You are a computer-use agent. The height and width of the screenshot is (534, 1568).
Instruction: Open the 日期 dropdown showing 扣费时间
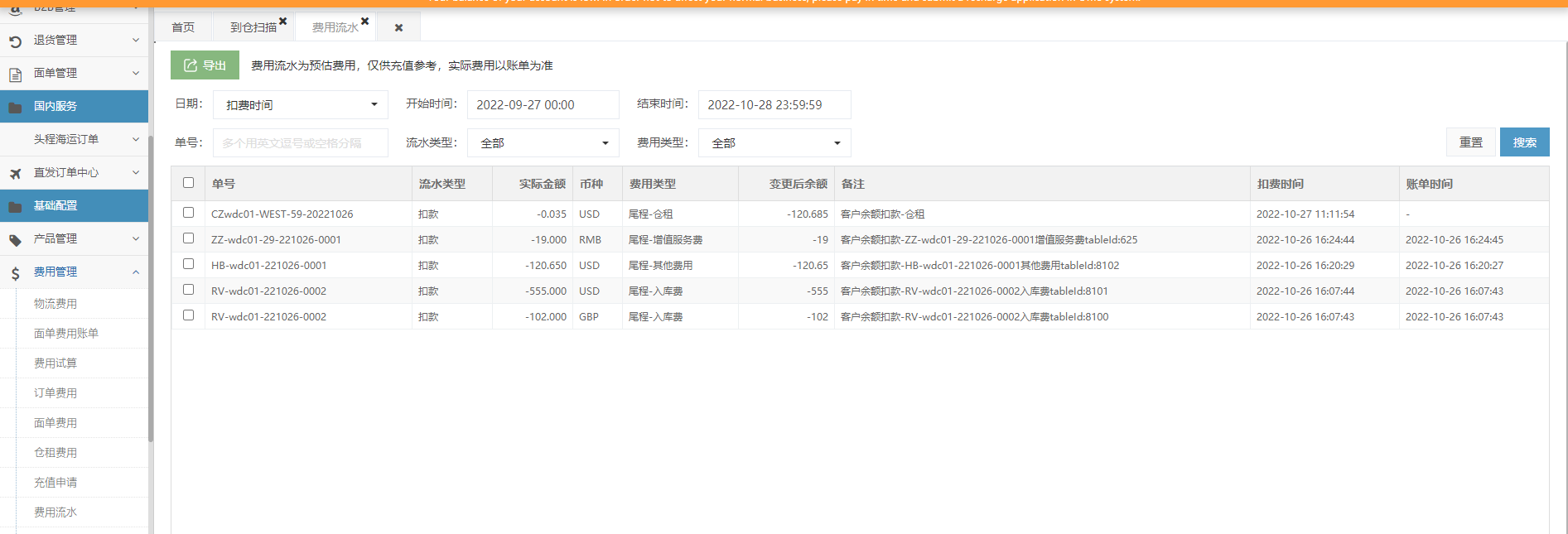(x=301, y=105)
